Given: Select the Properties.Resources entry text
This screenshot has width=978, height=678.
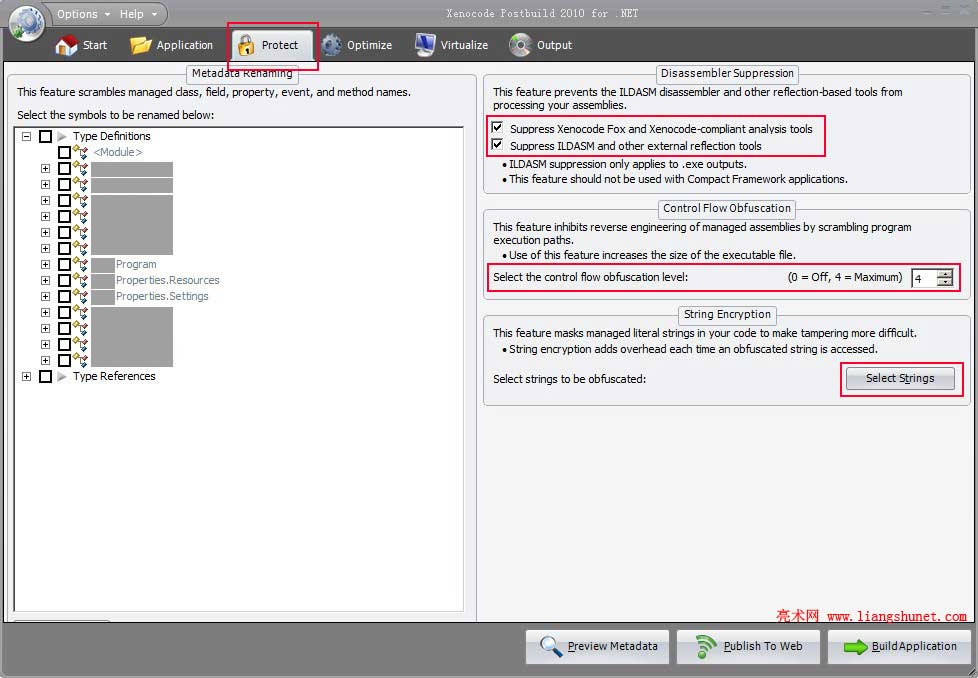Looking at the screenshot, I should tap(168, 281).
